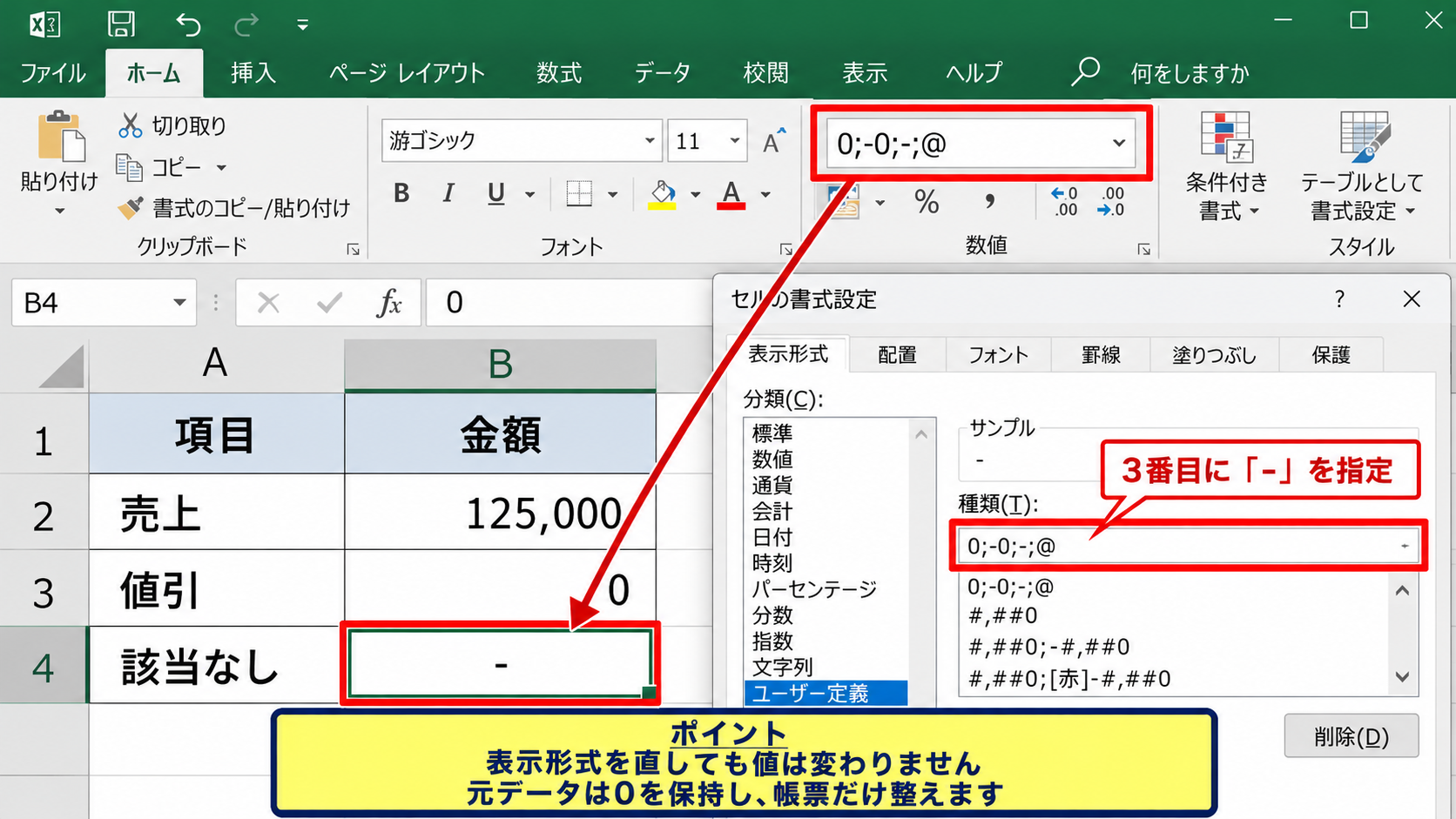Expand the fill color dropdown arrow
This screenshot has height=819, width=1456.
[695, 194]
